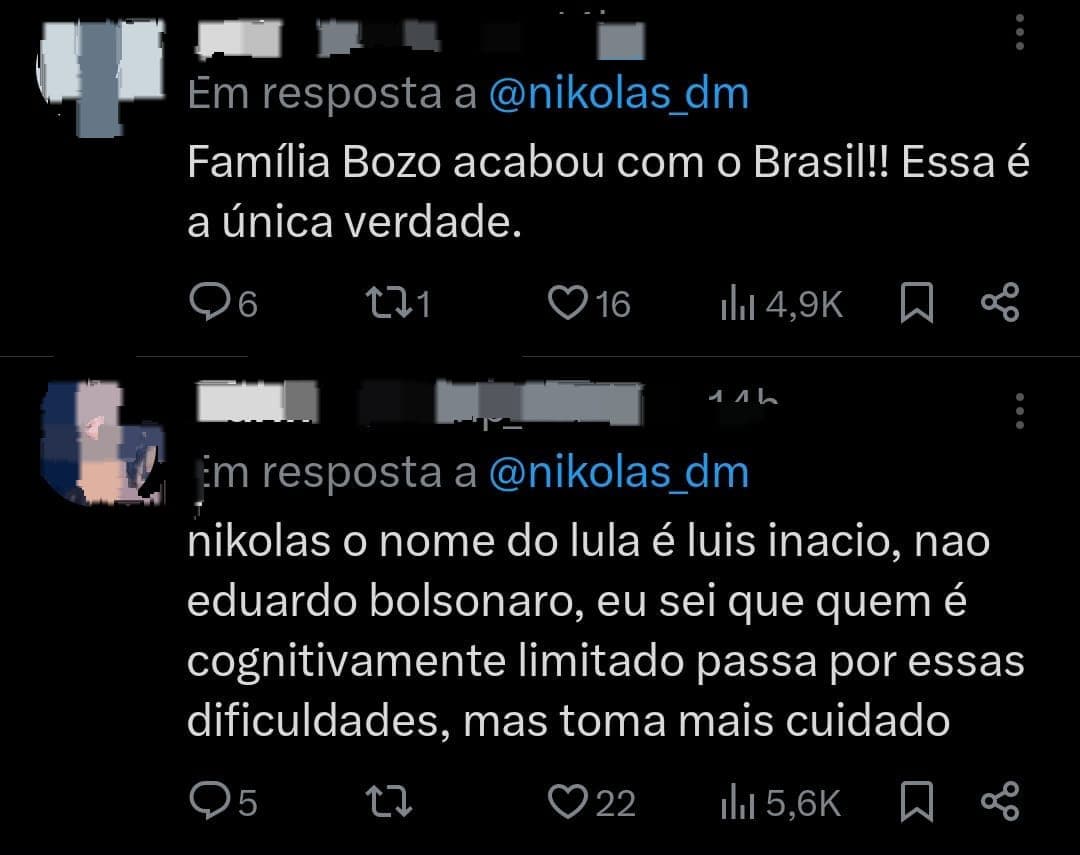
Task: View analytics showing 5,6K views
Action: (743, 800)
